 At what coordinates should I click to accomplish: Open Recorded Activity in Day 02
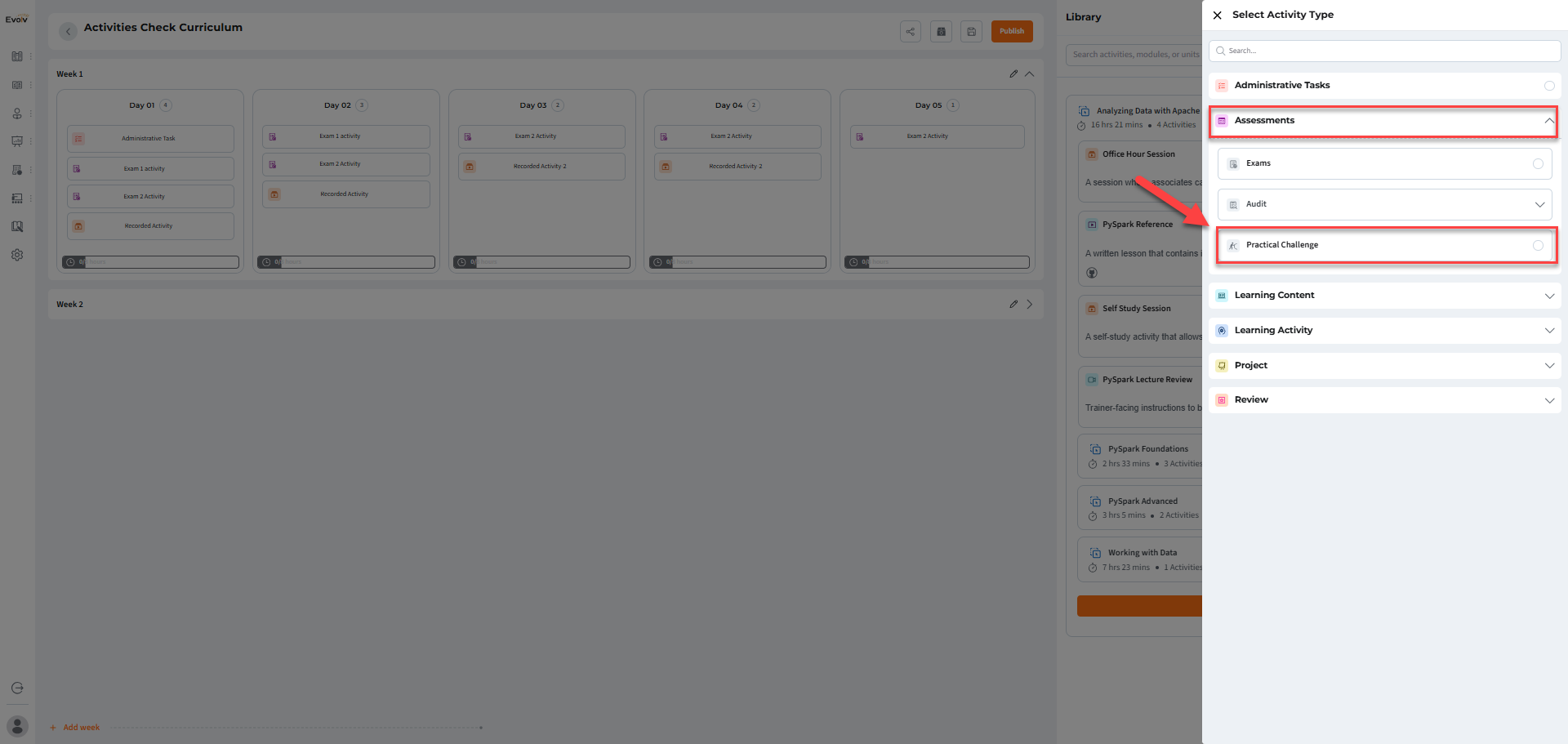click(x=346, y=194)
